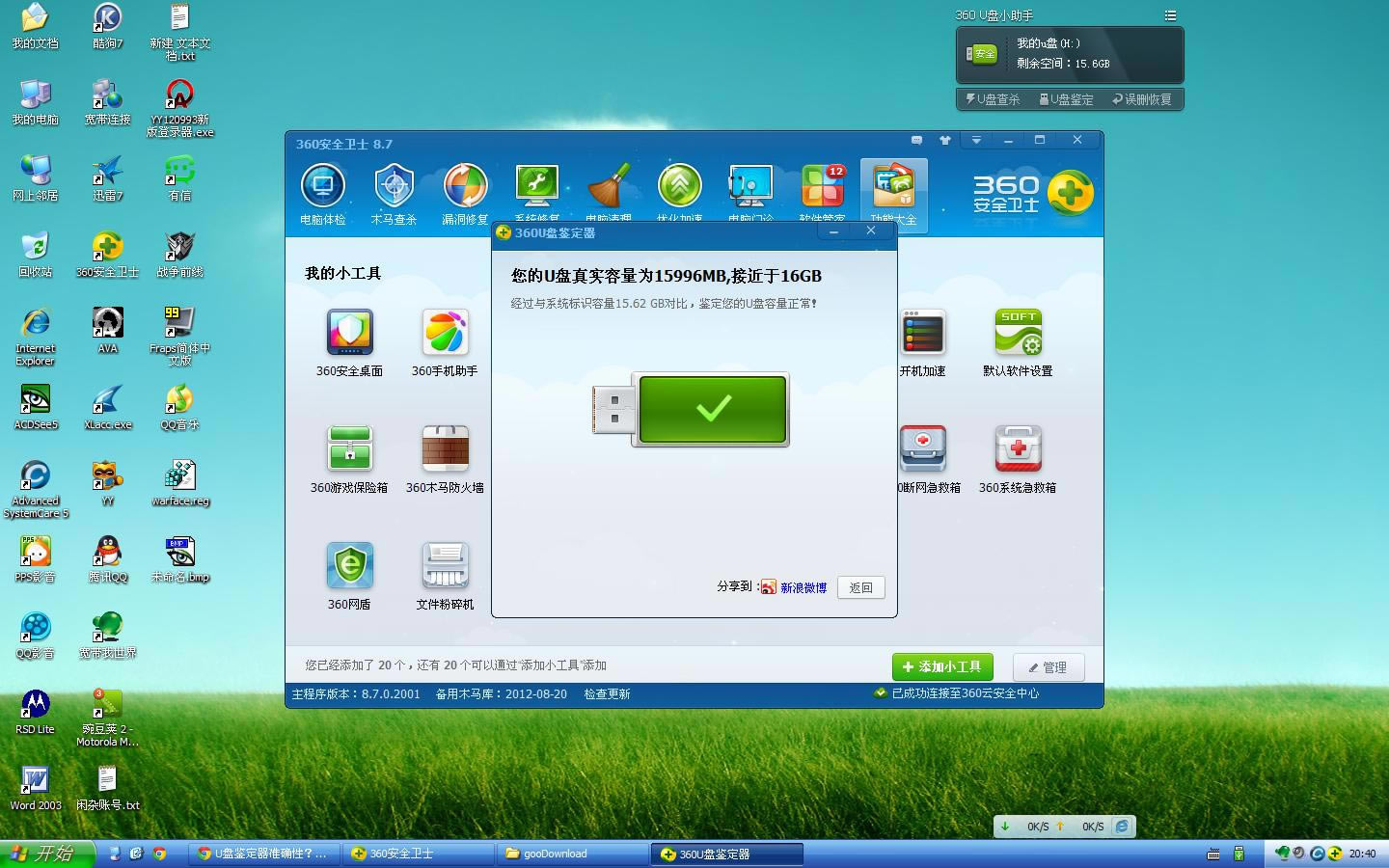Click the skin (shirt) icon in title bar
1389x868 pixels.
(945, 141)
